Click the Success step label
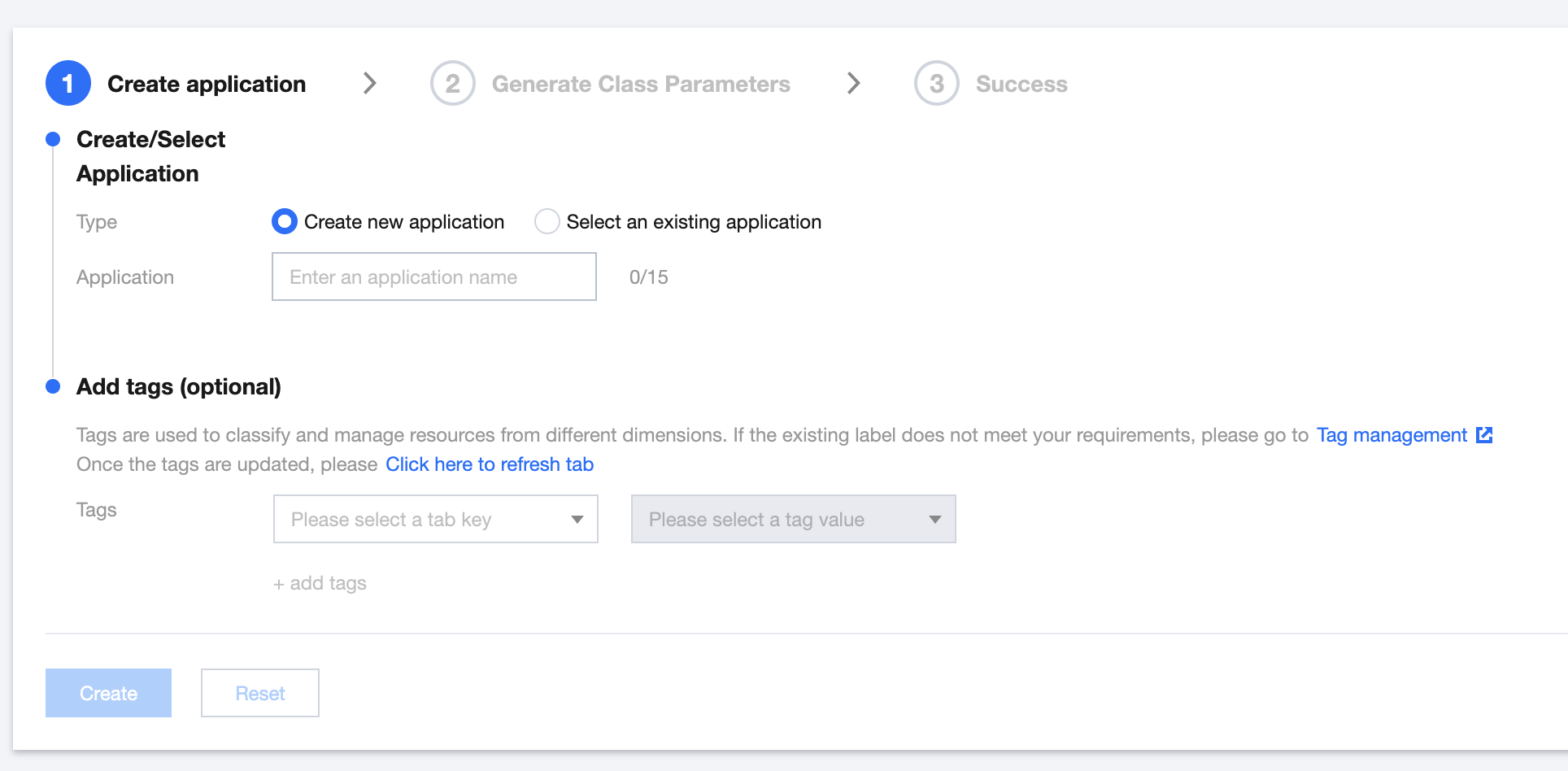The width and height of the screenshot is (1568, 771). (1021, 84)
